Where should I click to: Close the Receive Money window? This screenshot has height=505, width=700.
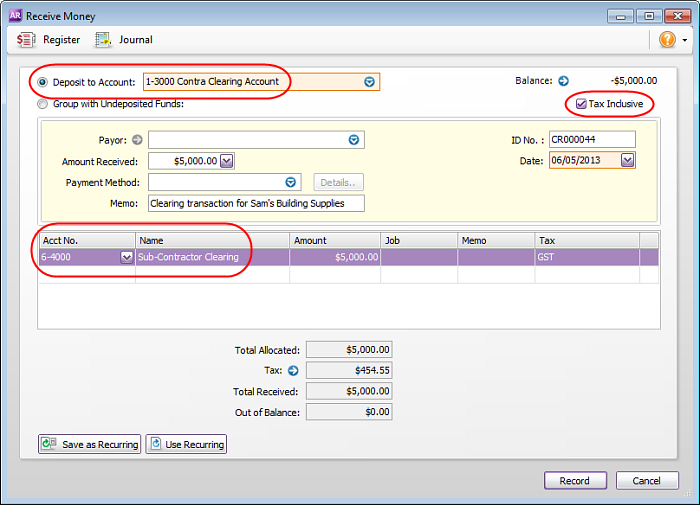[678, 16]
